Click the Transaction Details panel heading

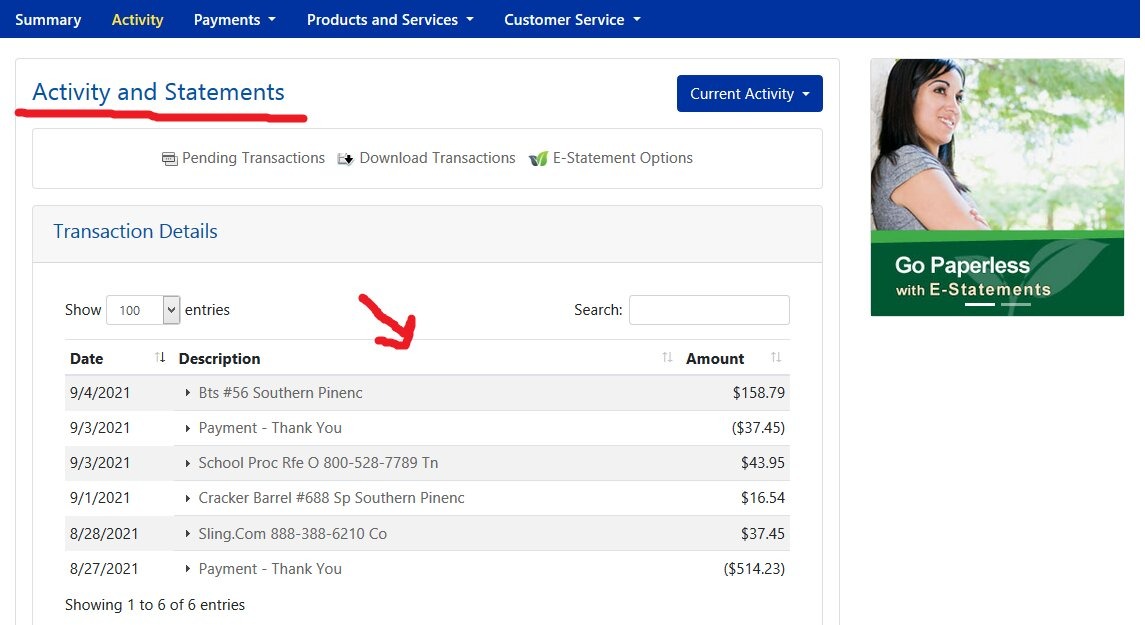coord(135,231)
